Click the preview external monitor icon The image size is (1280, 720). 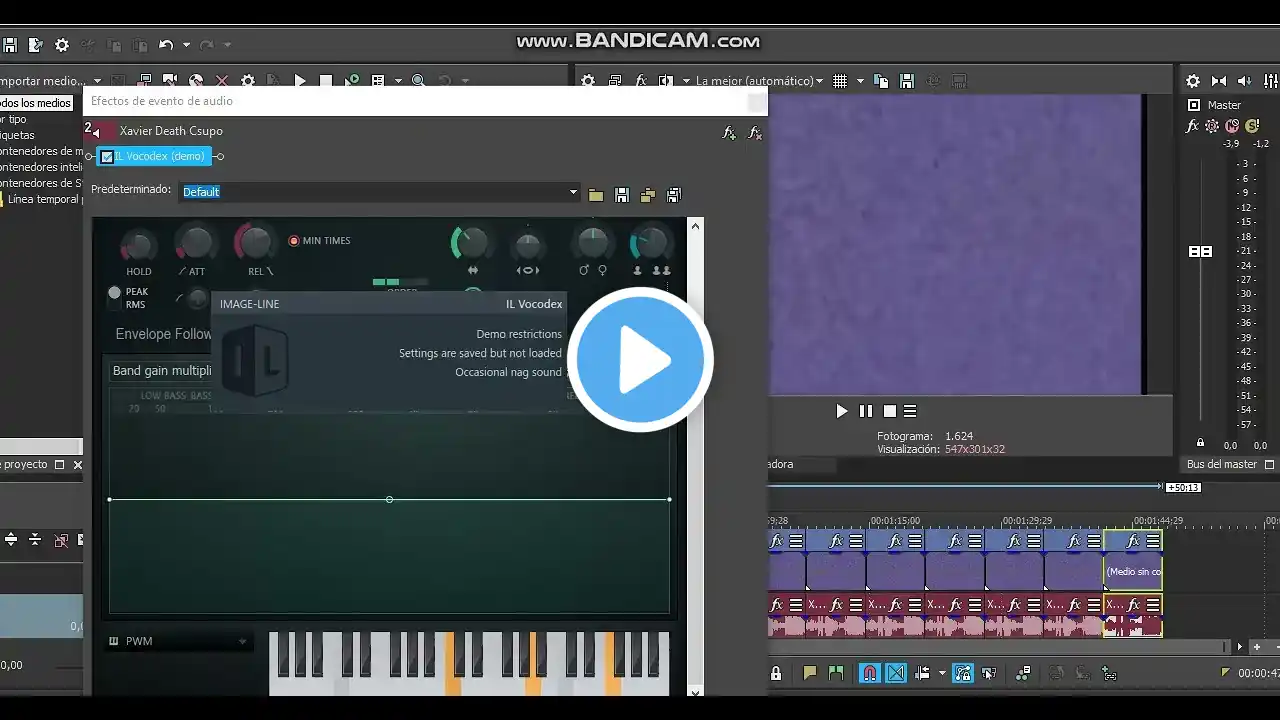tap(615, 81)
